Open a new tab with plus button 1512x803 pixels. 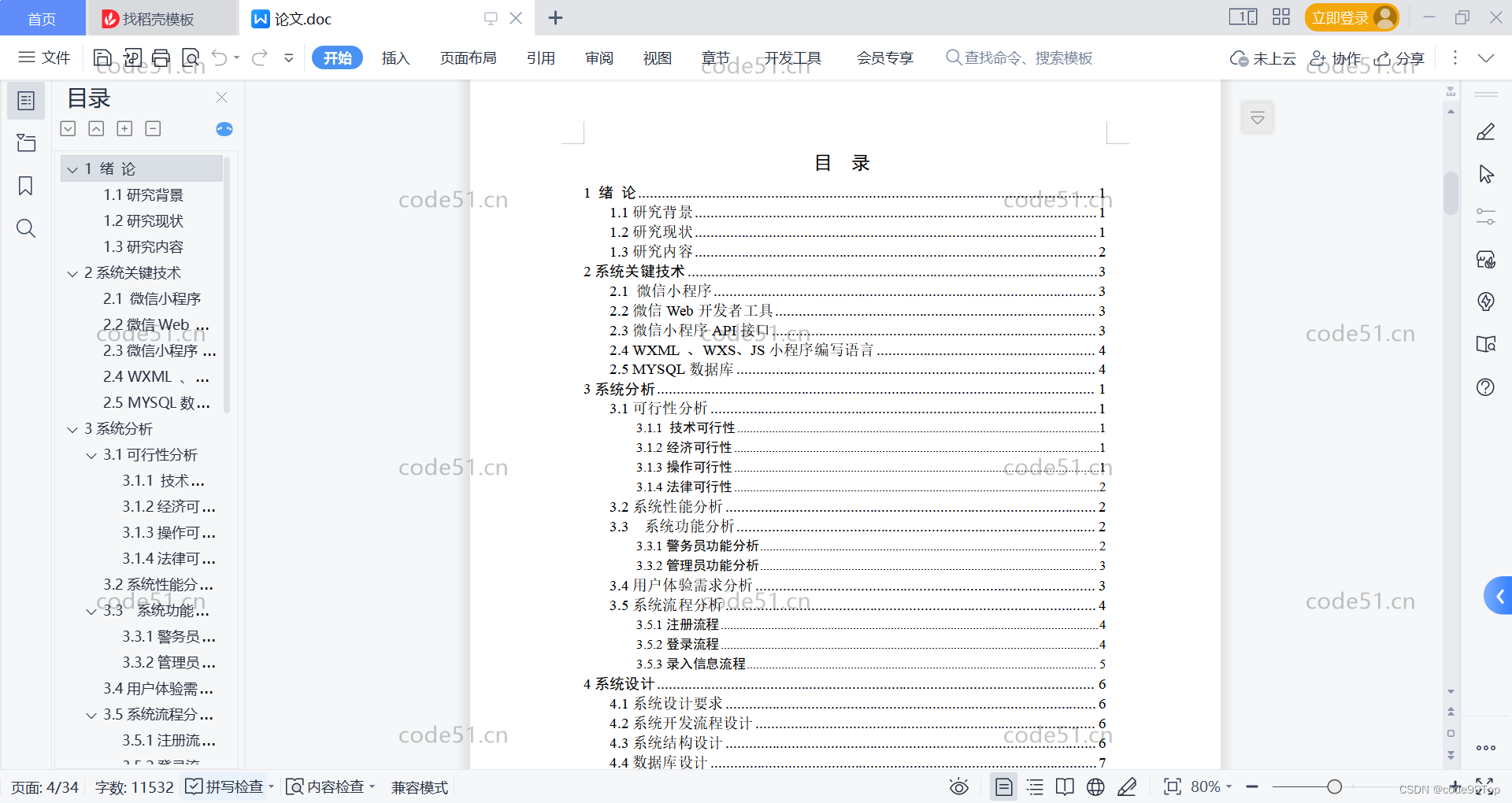(x=555, y=17)
